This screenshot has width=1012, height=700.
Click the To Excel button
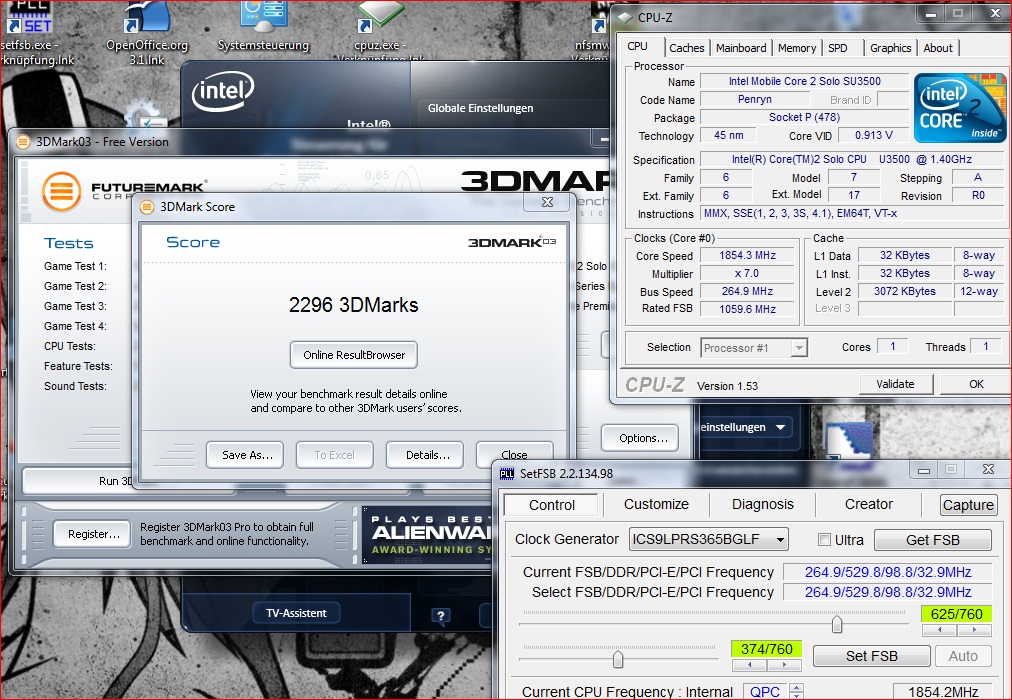click(x=334, y=455)
